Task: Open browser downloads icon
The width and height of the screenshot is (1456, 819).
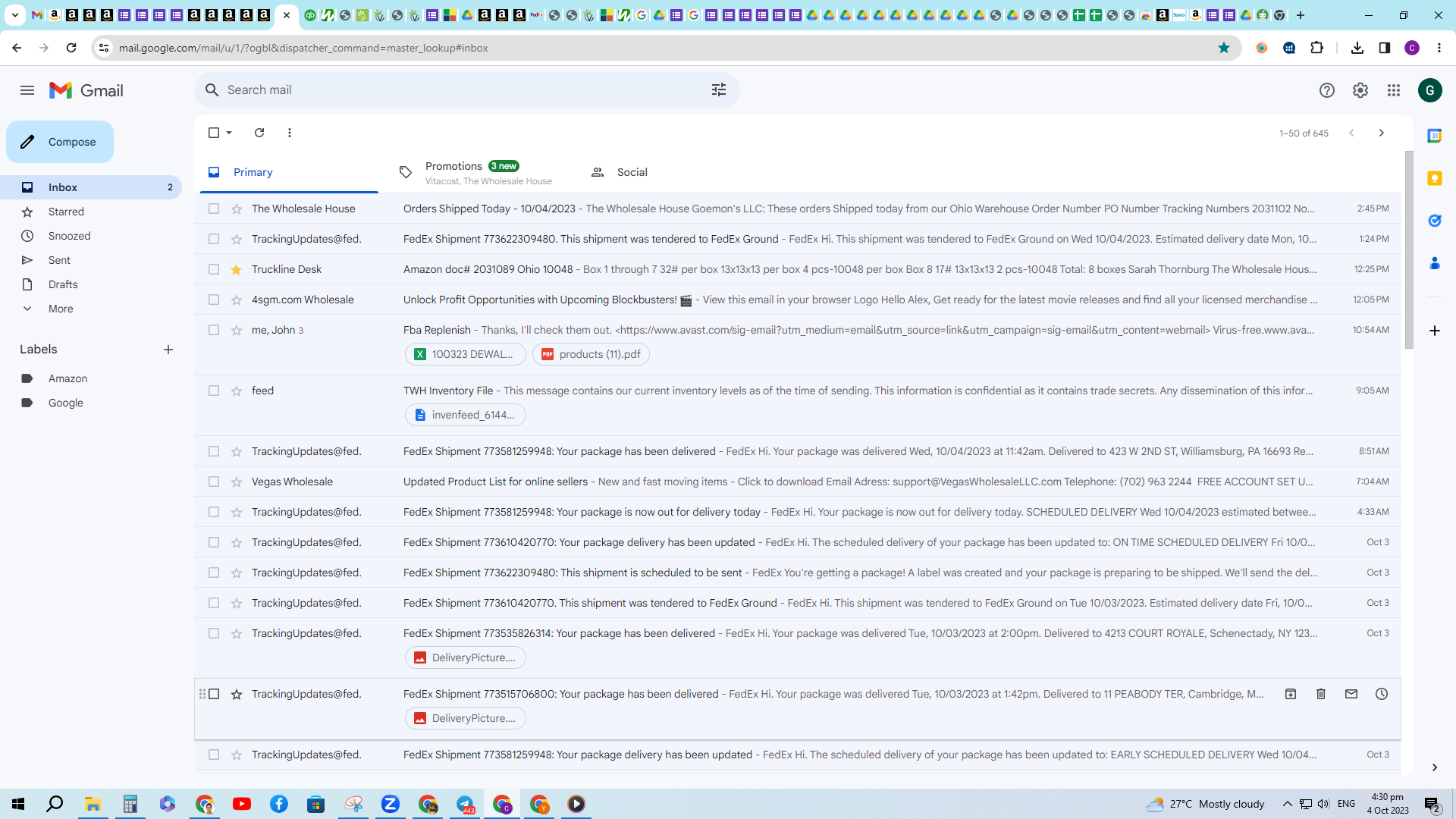Action: [1357, 48]
